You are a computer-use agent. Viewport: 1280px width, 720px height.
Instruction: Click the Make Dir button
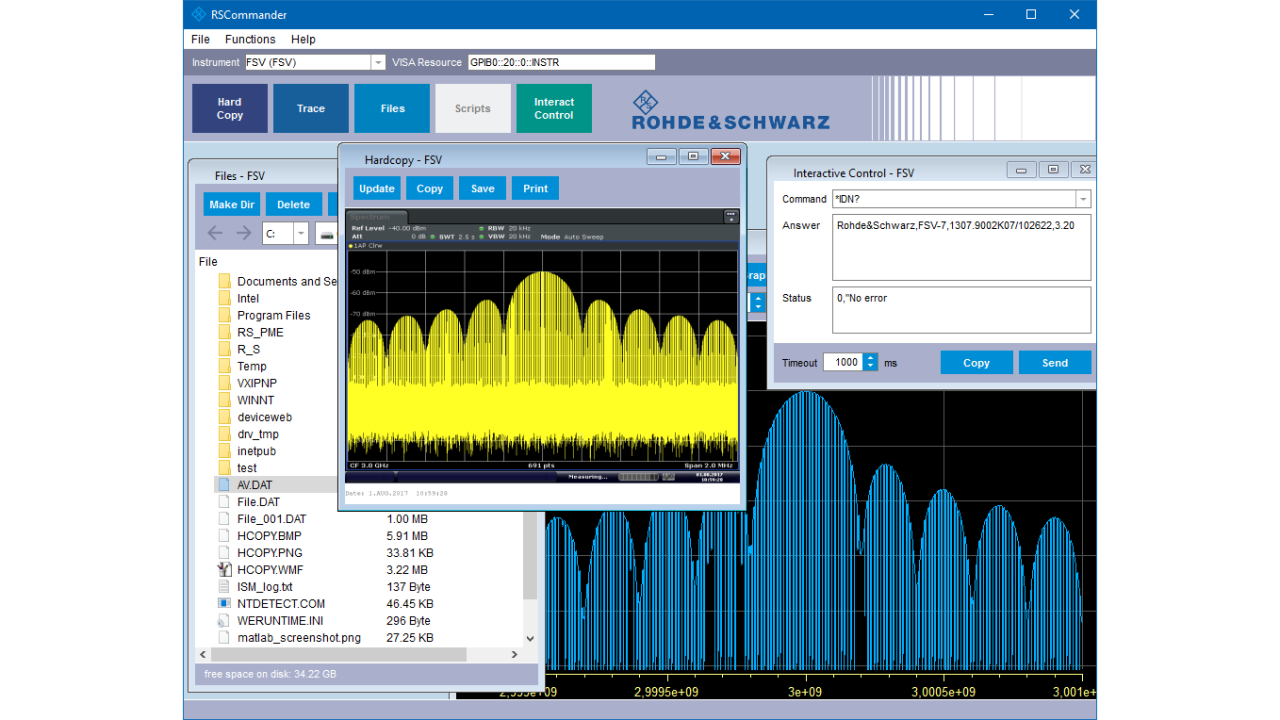231,205
